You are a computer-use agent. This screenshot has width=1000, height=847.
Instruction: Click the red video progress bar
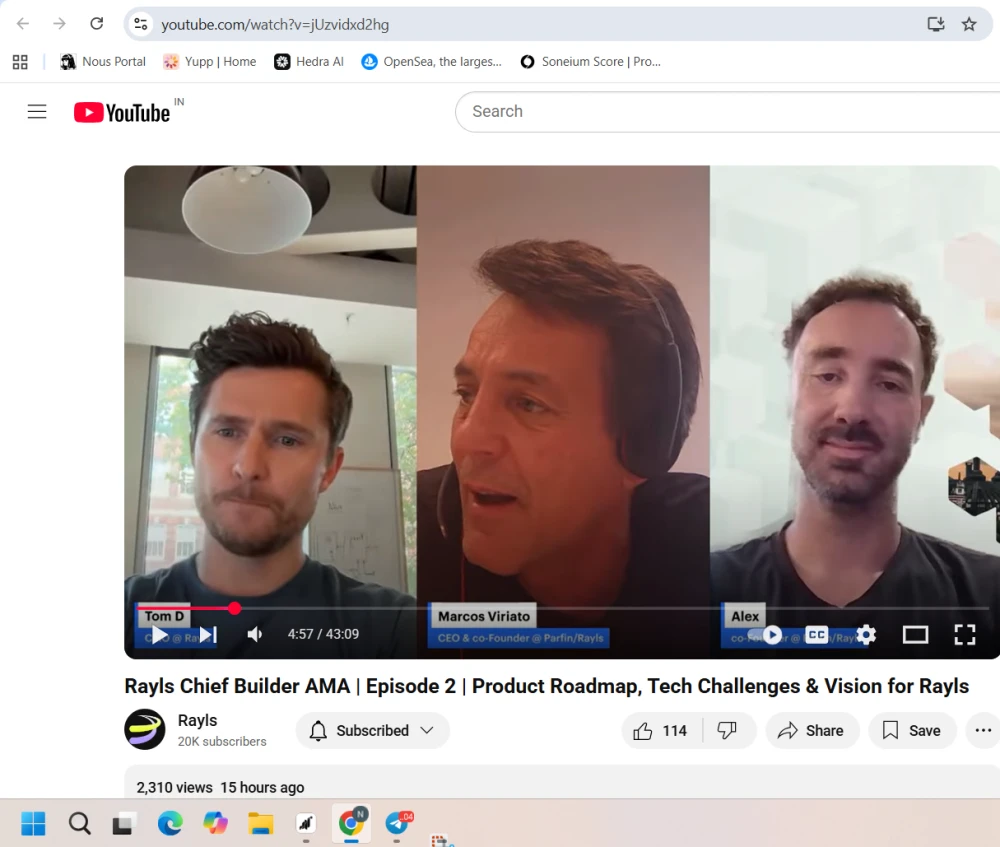pos(185,608)
